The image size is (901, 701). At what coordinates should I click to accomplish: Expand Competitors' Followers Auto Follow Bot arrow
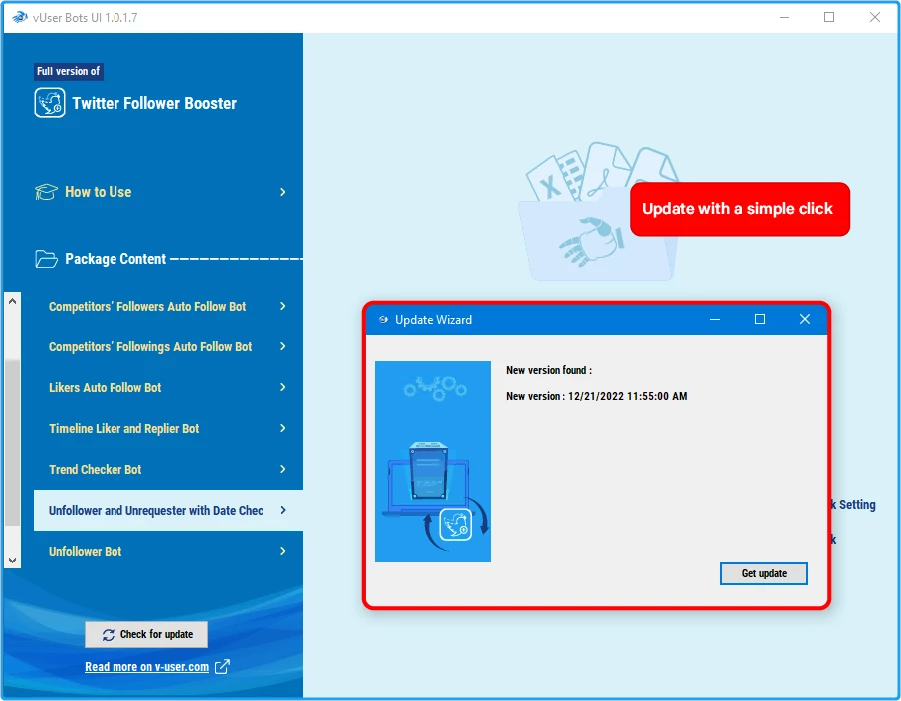point(282,306)
